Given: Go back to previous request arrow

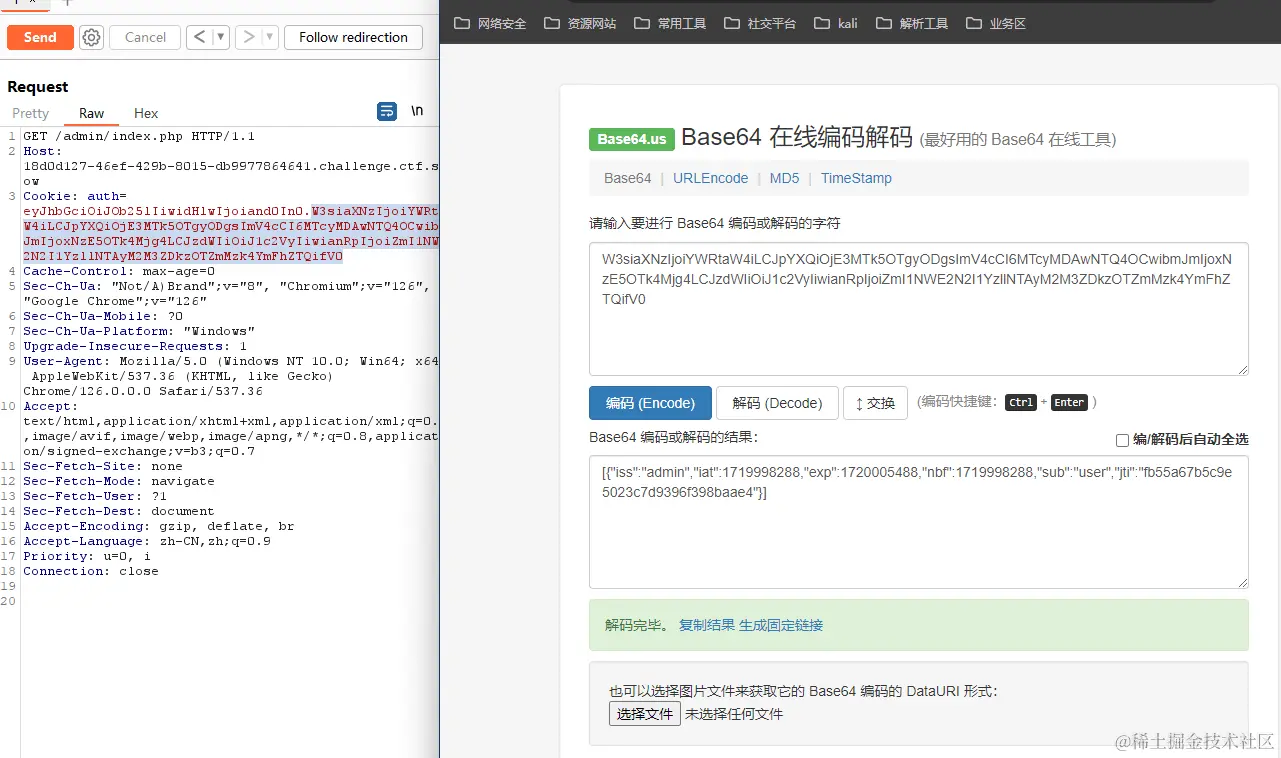Looking at the screenshot, I should (198, 37).
